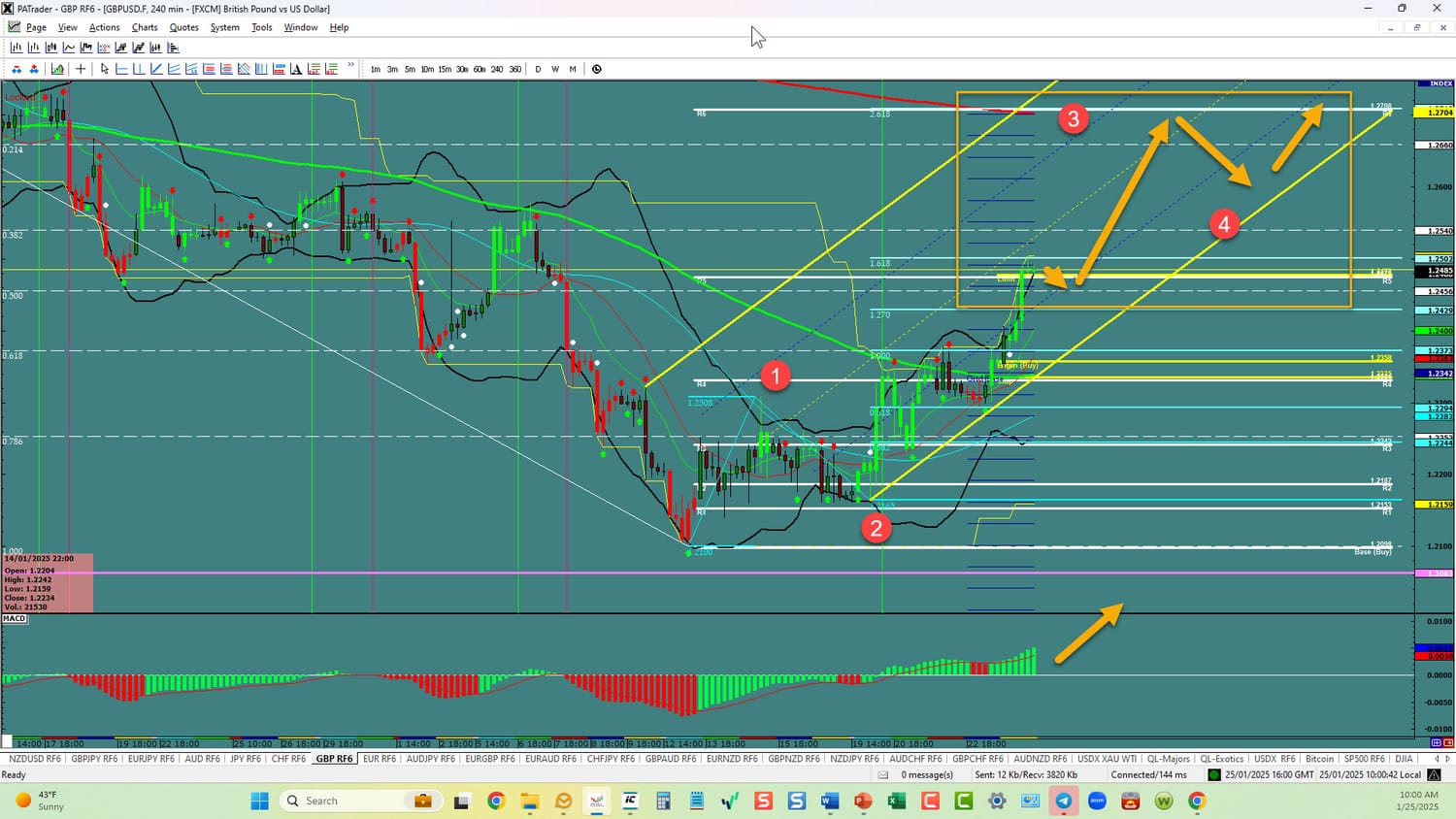This screenshot has height=819, width=1456.
Task: Open the indicators chart icon
Action: click(58, 69)
